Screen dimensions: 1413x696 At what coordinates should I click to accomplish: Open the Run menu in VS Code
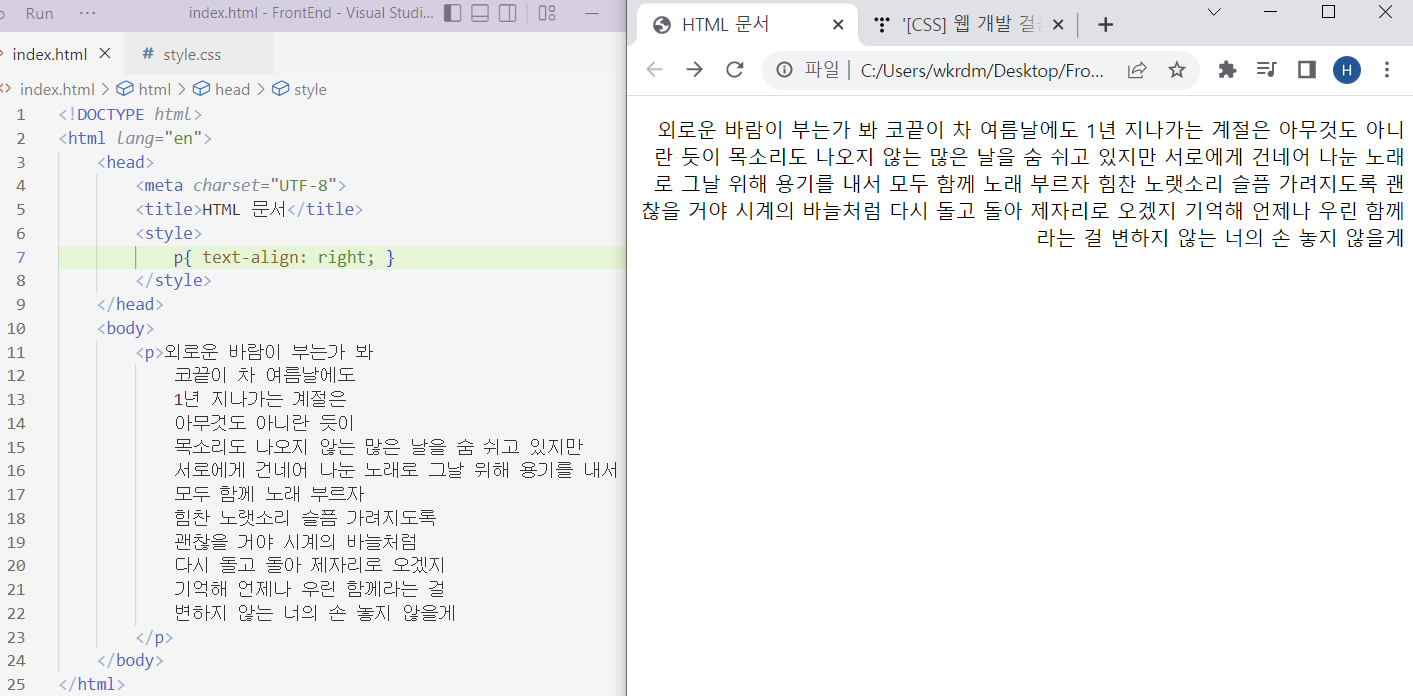(40, 13)
